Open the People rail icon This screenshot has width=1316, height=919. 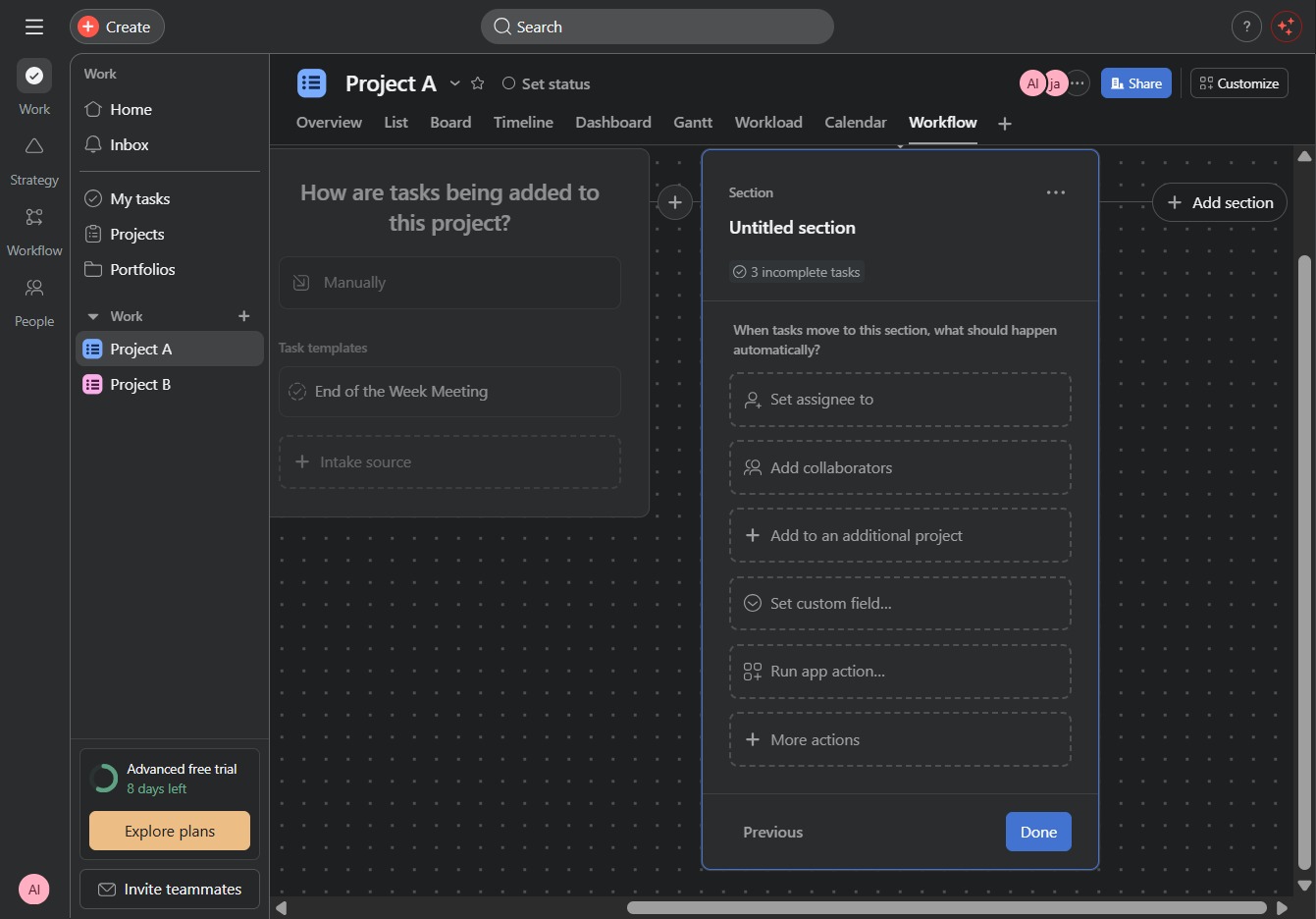(34, 288)
